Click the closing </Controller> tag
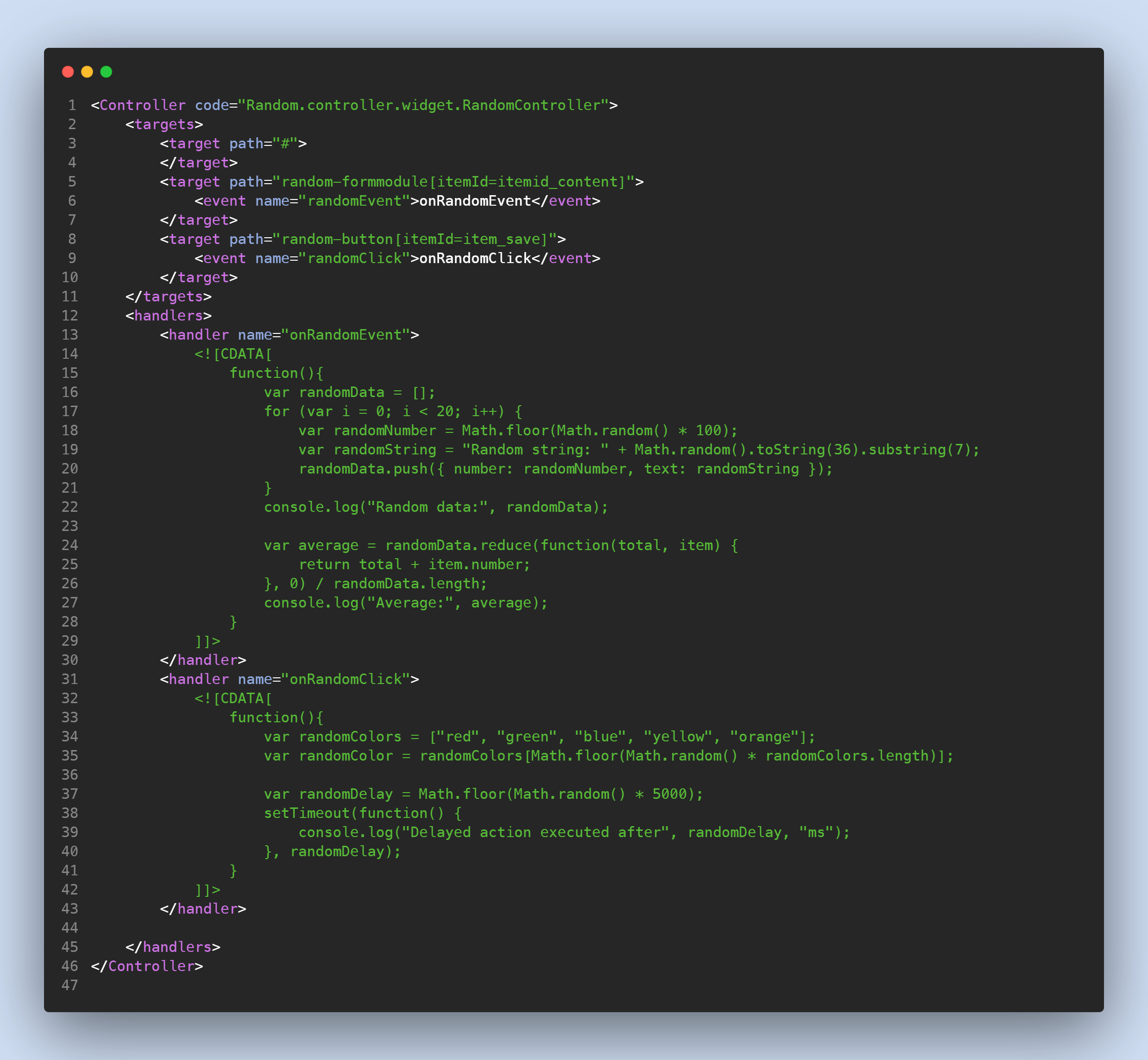 [147, 966]
